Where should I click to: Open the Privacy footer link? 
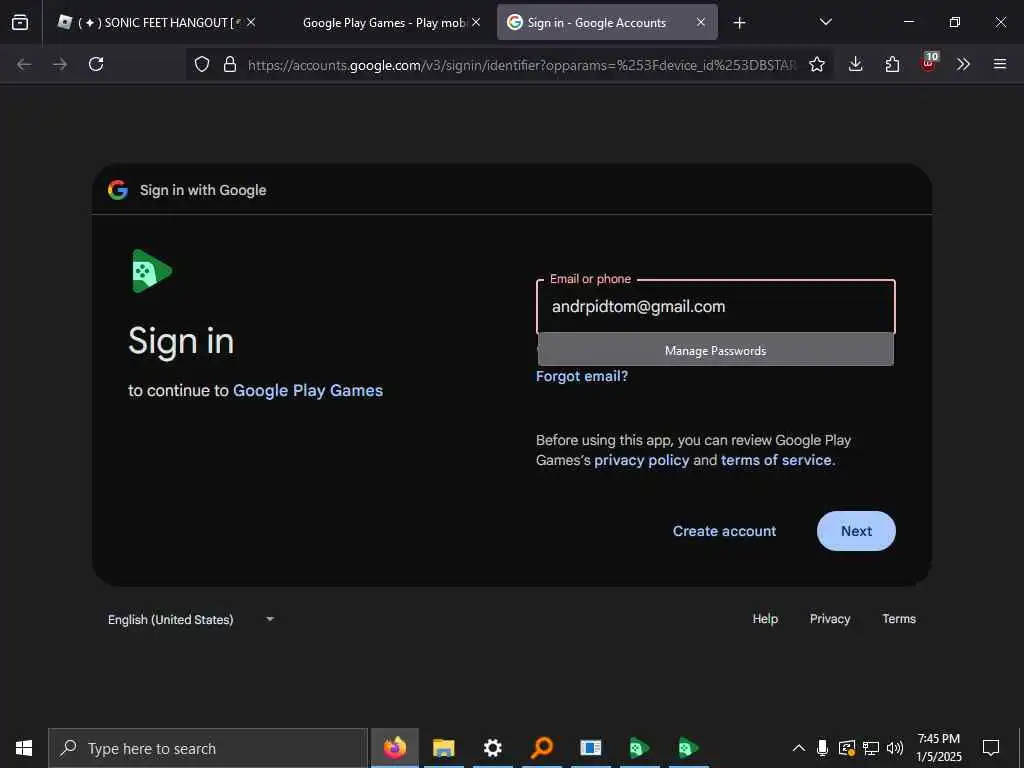[829, 618]
